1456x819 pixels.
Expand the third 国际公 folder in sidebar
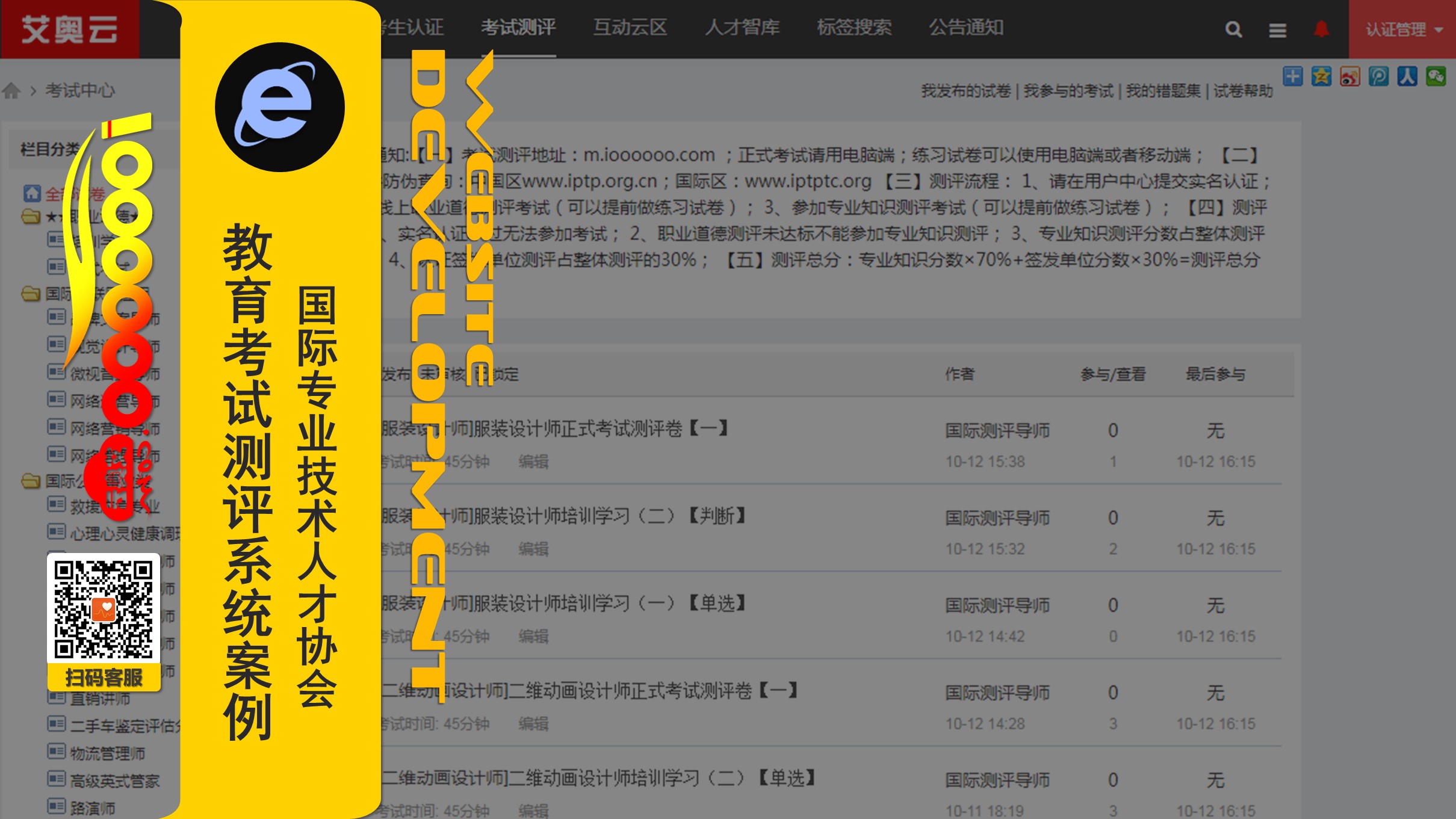coord(31,481)
